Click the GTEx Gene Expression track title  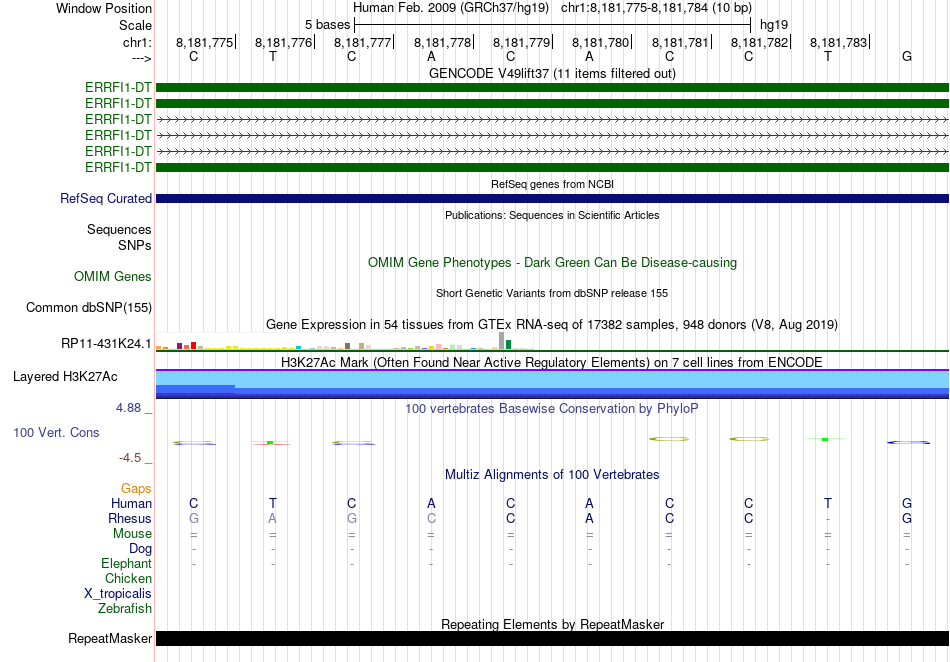click(552, 325)
